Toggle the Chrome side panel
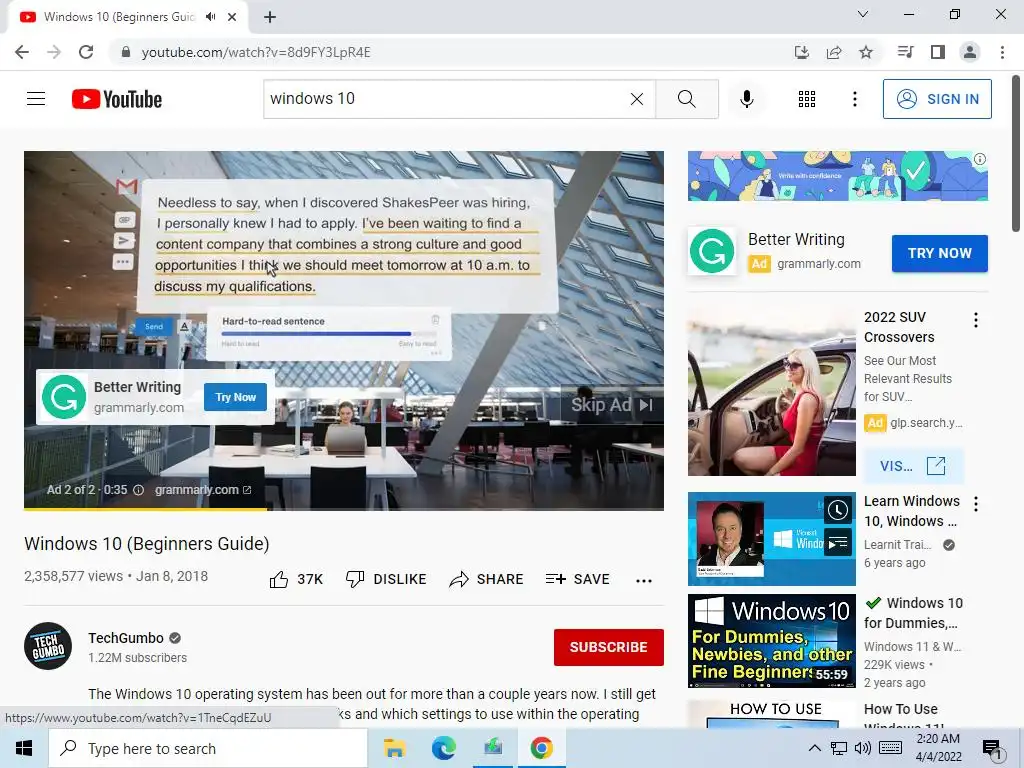This screenshot has width=1024, height=768. [937, 52]
